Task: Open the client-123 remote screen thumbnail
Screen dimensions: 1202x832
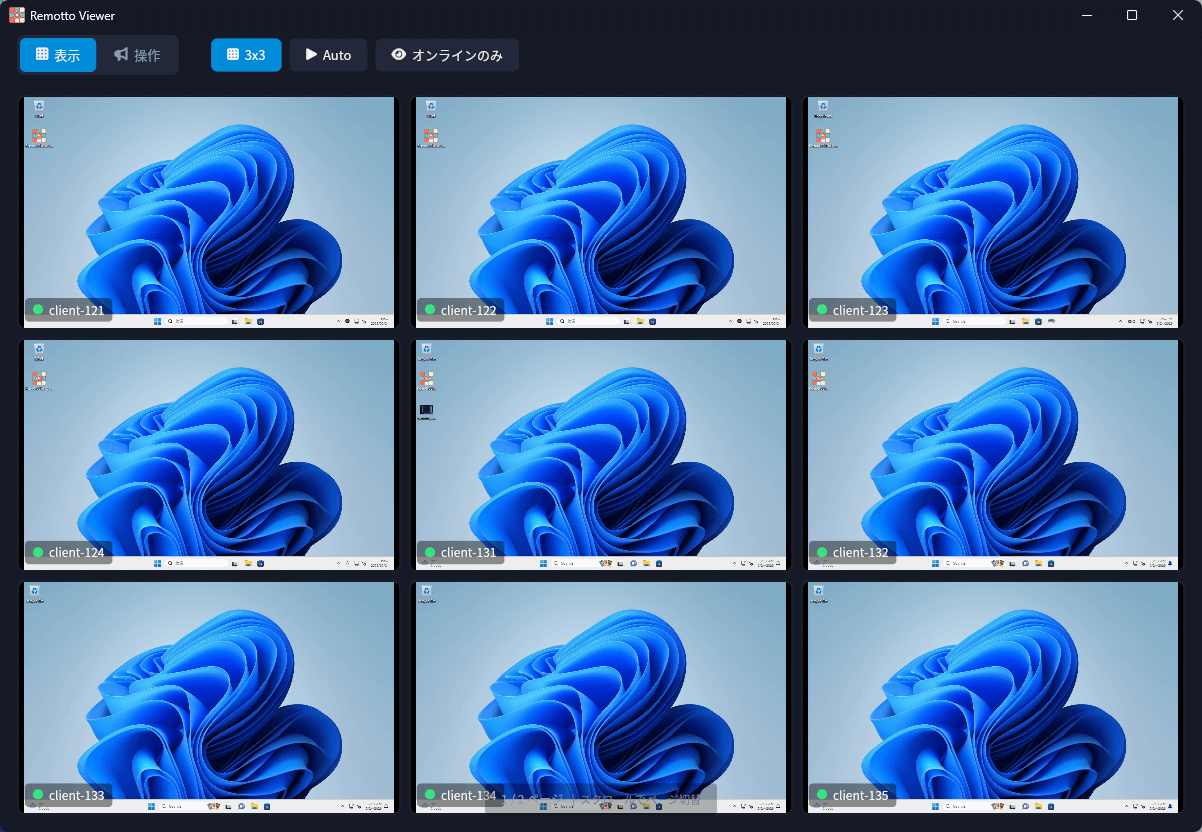Action: pos(993,212)
